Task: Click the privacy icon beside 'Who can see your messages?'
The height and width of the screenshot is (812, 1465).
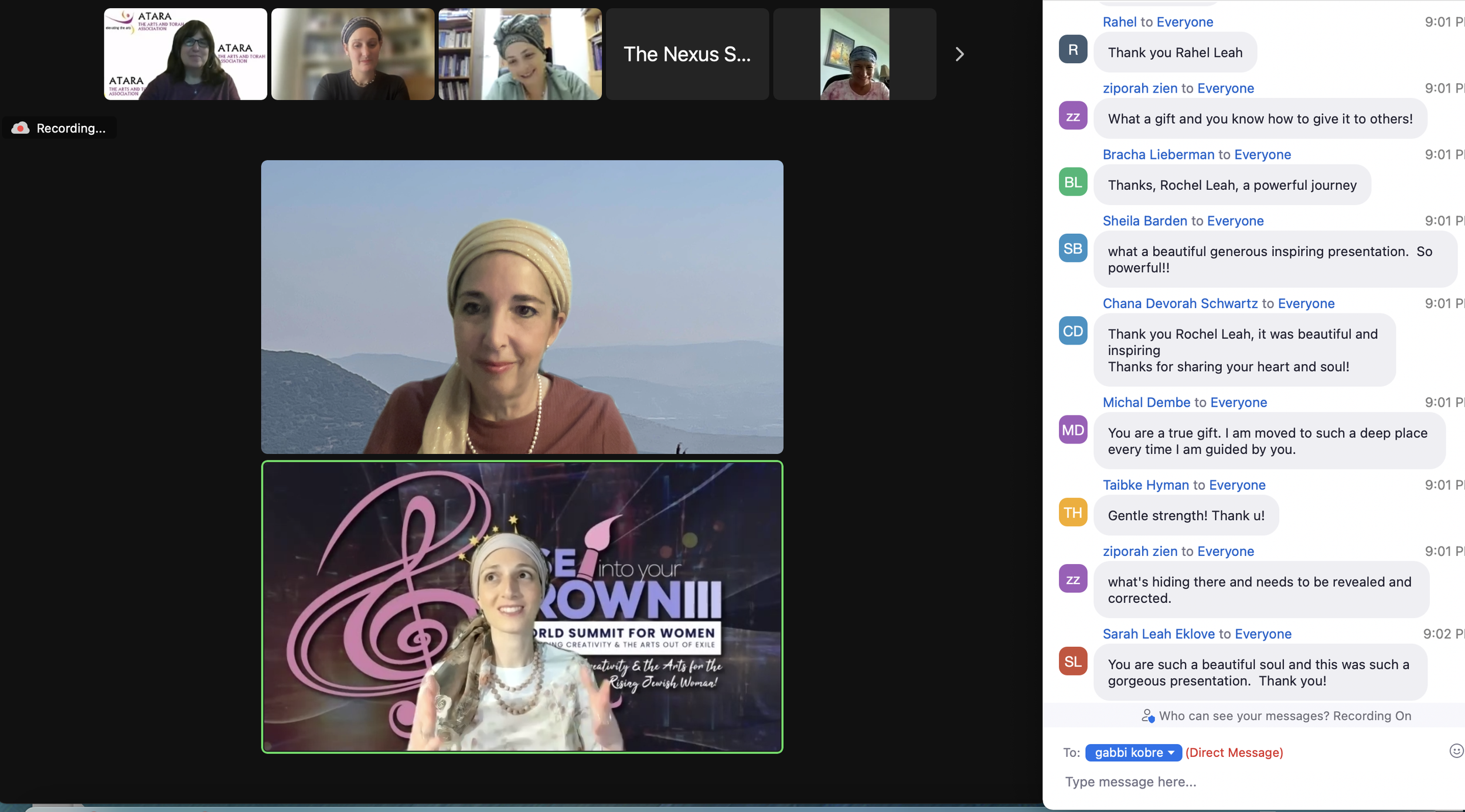Action: point(1147,716)
